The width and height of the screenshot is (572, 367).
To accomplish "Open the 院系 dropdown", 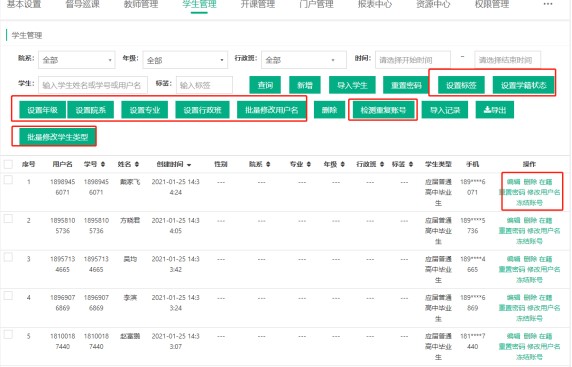I will (77, 60).
